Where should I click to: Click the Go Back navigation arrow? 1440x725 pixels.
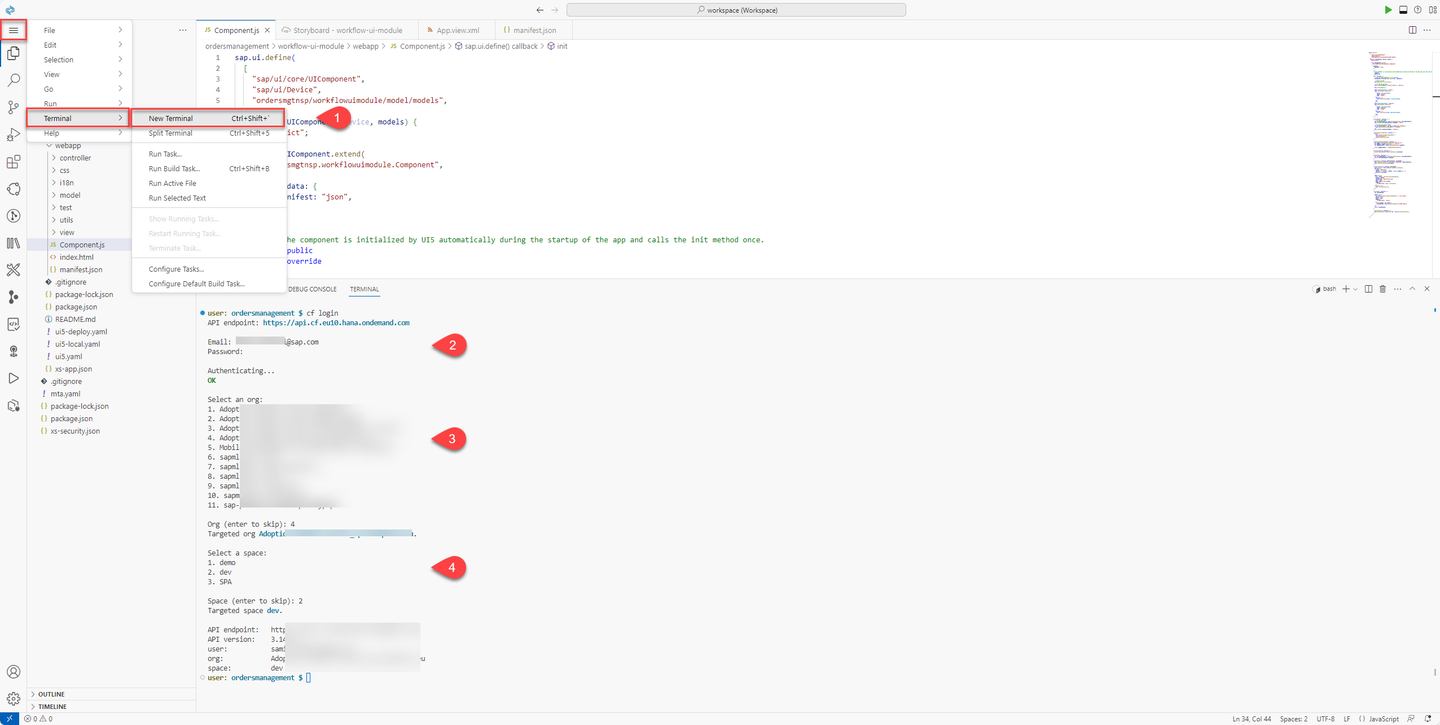coord(540,10)
